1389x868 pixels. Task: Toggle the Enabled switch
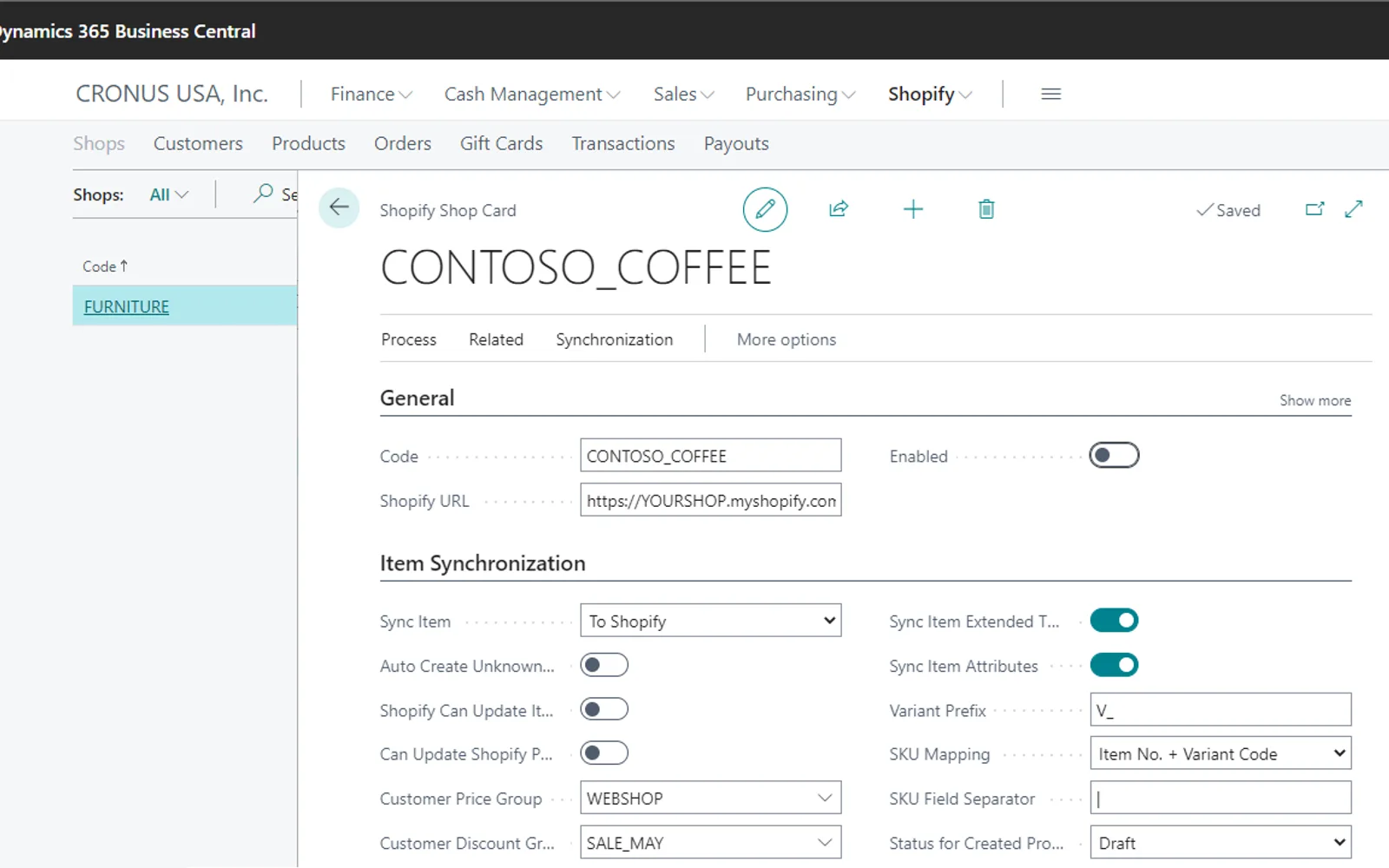tap(1115, 456)
